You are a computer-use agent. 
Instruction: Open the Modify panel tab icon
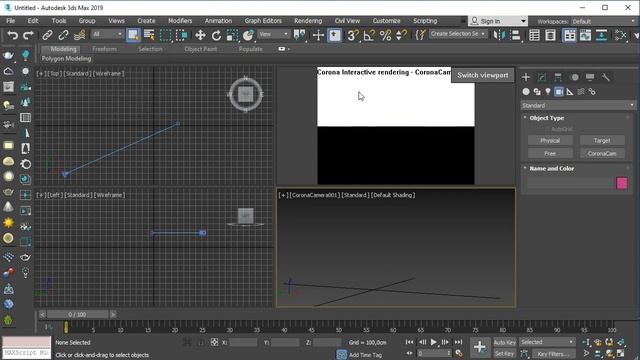[542, 77]
